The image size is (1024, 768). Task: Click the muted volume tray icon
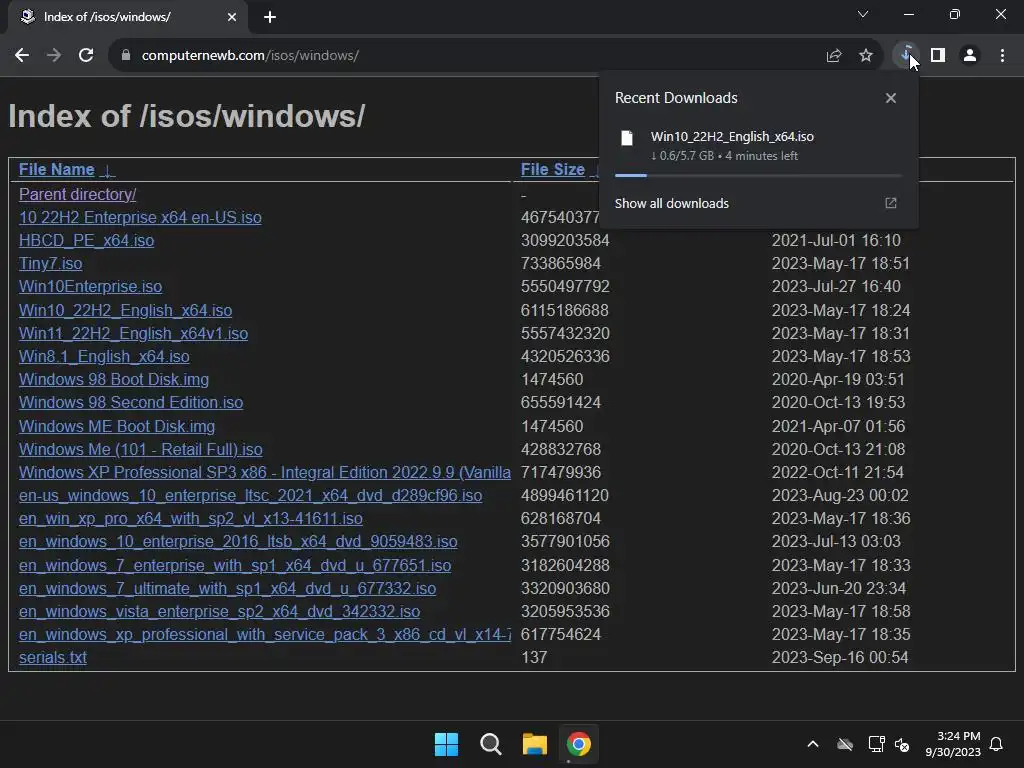tap(903, 744)
